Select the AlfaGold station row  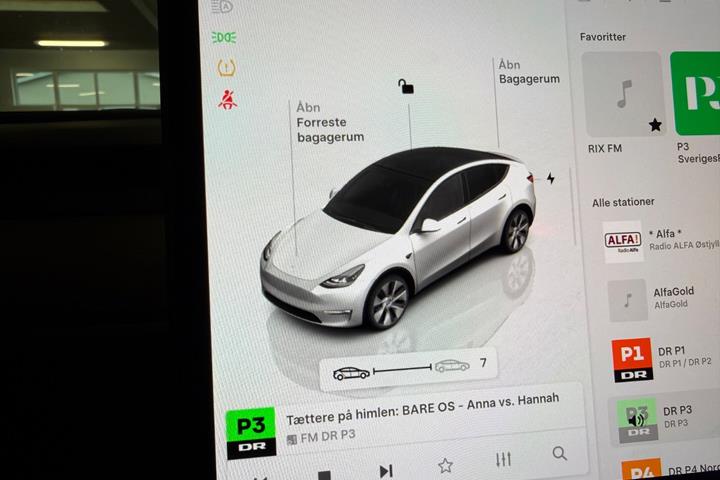(663, 299)
